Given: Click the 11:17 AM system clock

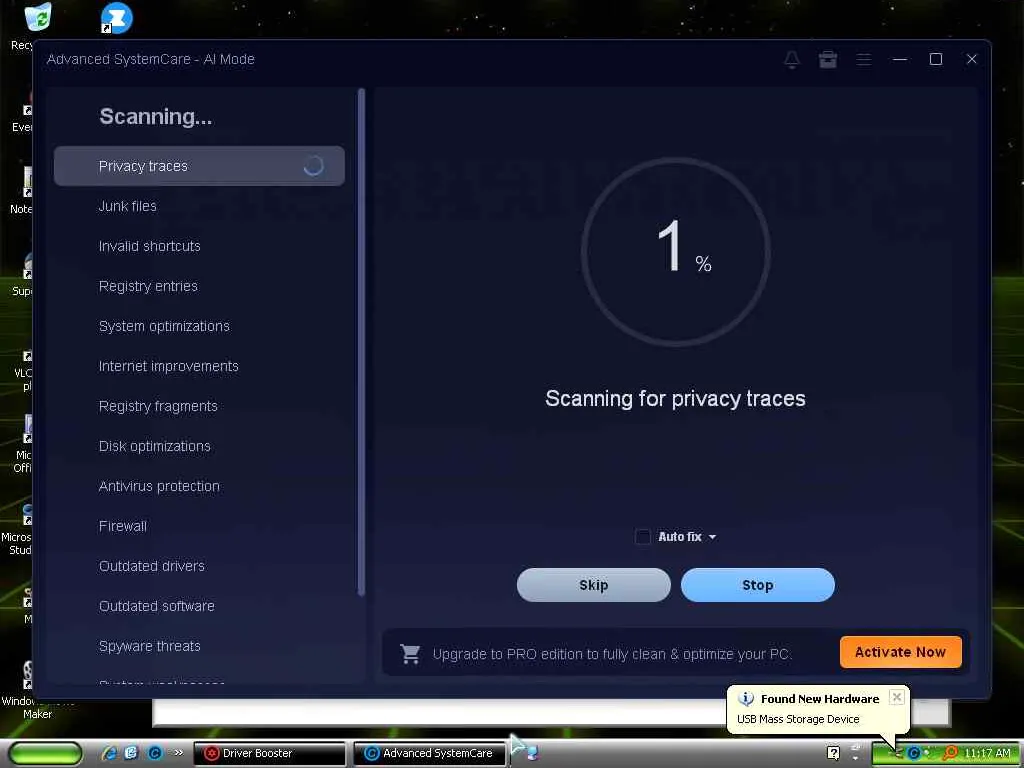Looking at the screenshot, I should [x=987, y=753].
